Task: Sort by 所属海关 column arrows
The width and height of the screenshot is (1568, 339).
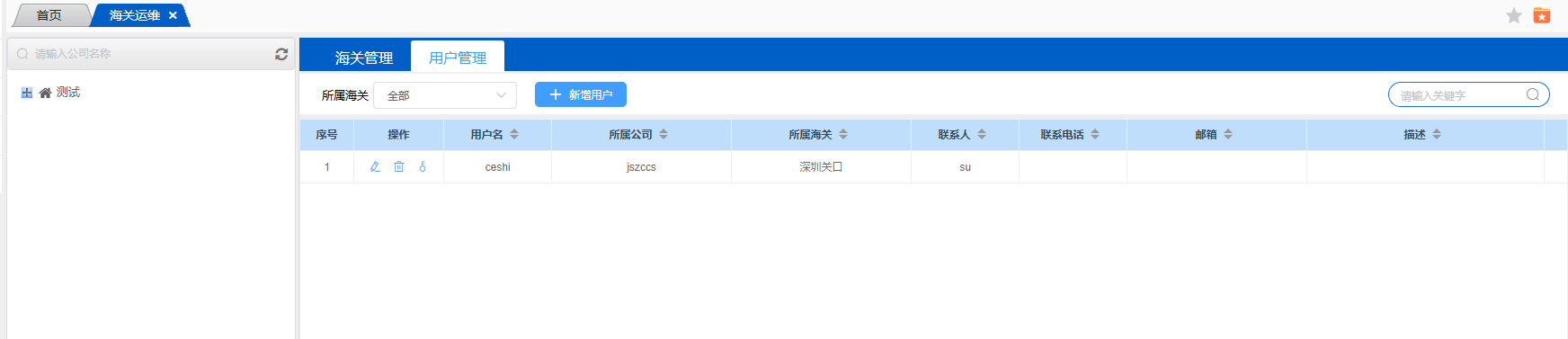Action: [843, 134]
